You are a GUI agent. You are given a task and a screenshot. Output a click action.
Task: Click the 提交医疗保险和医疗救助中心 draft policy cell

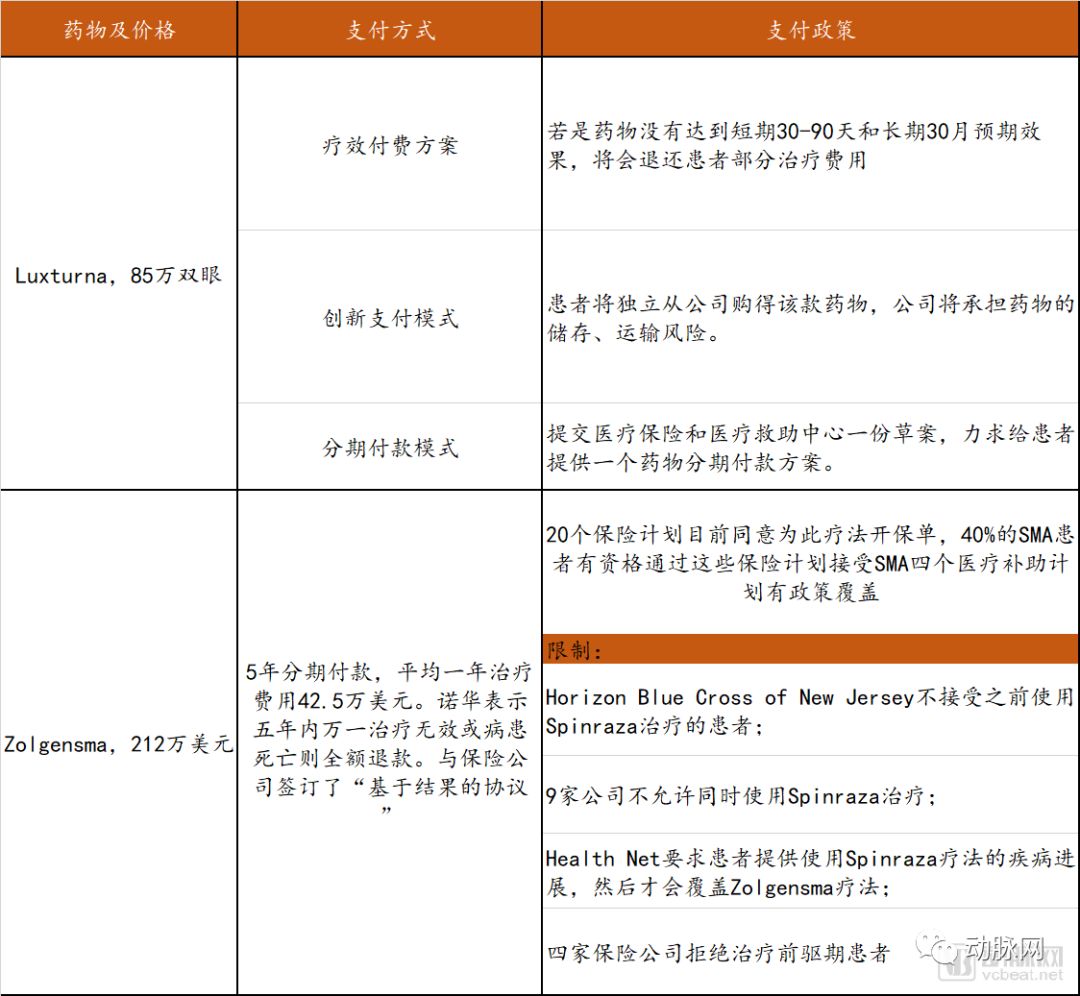point(810,447)
